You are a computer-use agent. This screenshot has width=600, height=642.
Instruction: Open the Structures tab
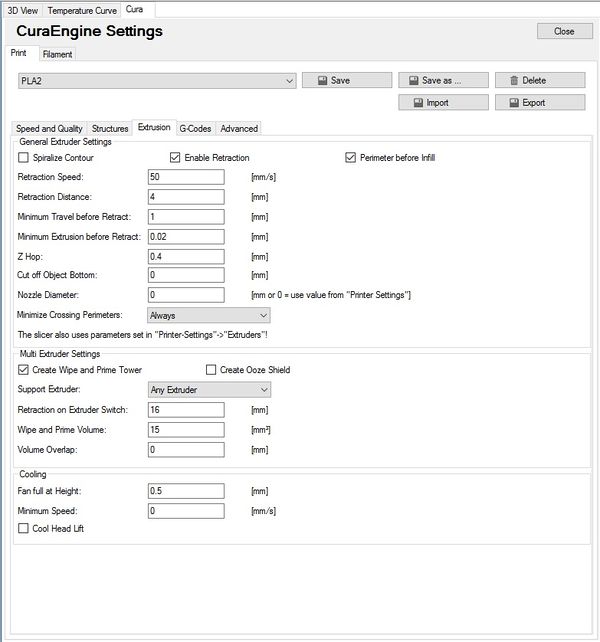[x=110, y=129]
